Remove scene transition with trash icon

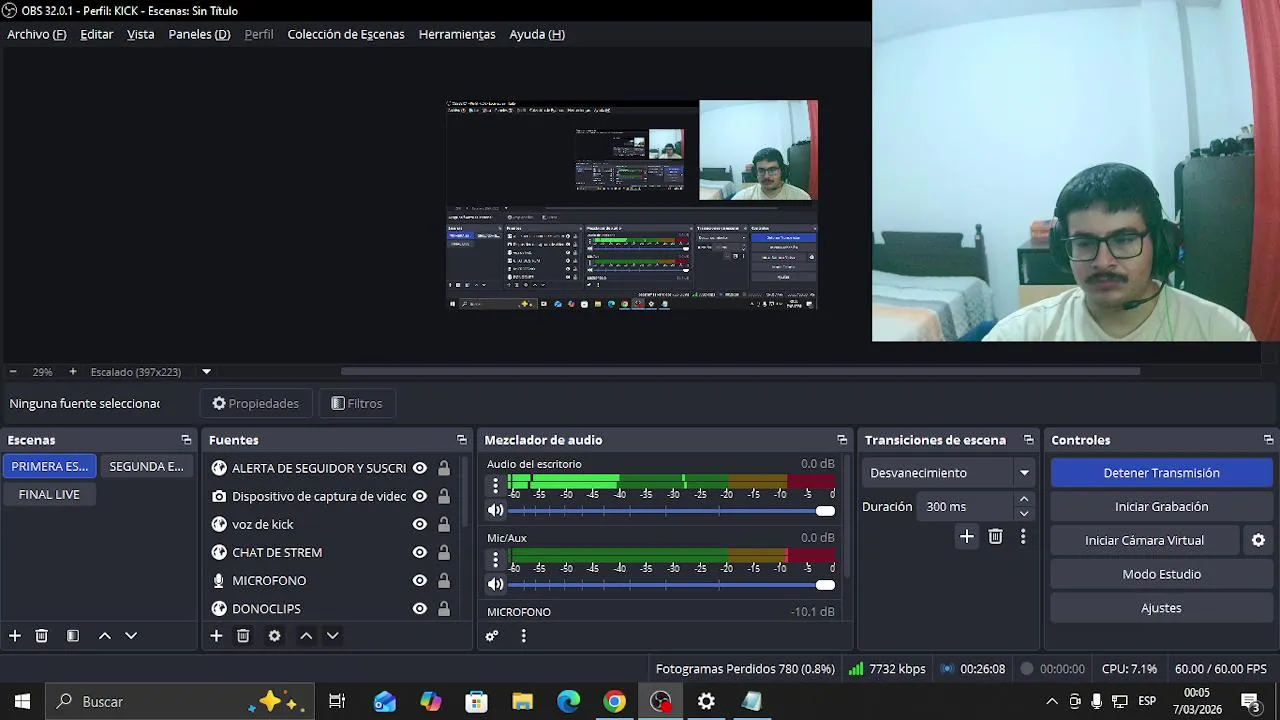(x=995, y=537)
